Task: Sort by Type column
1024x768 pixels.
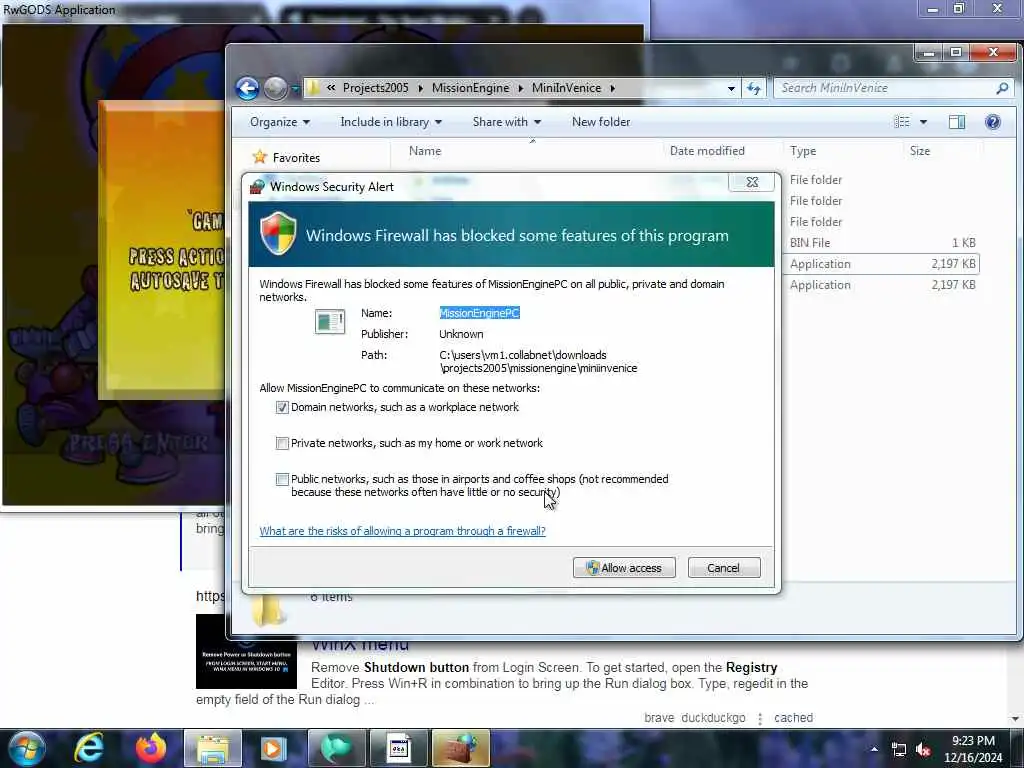Action: (x=803, y=151)
